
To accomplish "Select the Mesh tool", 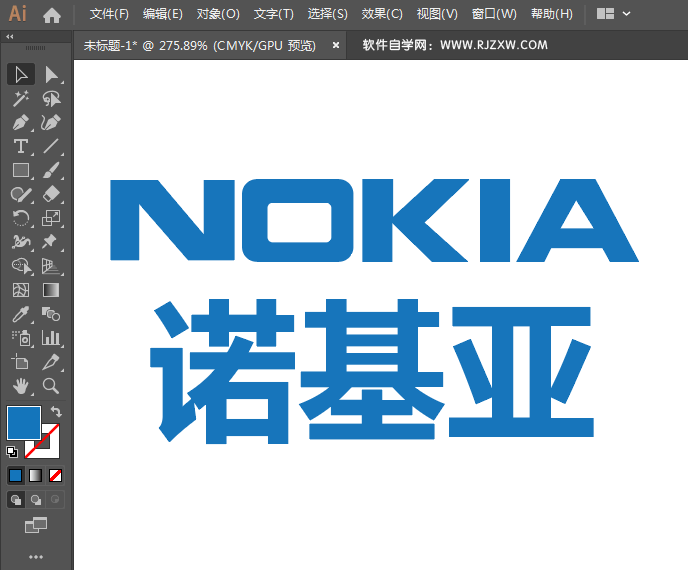I will pyautogui.click(x=21, y=290).
